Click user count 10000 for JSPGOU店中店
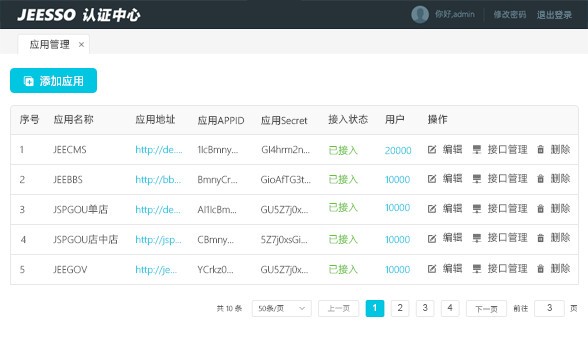The width and height of the screenshot is (588, 360). pyautogui.click(x=398, y=239)
